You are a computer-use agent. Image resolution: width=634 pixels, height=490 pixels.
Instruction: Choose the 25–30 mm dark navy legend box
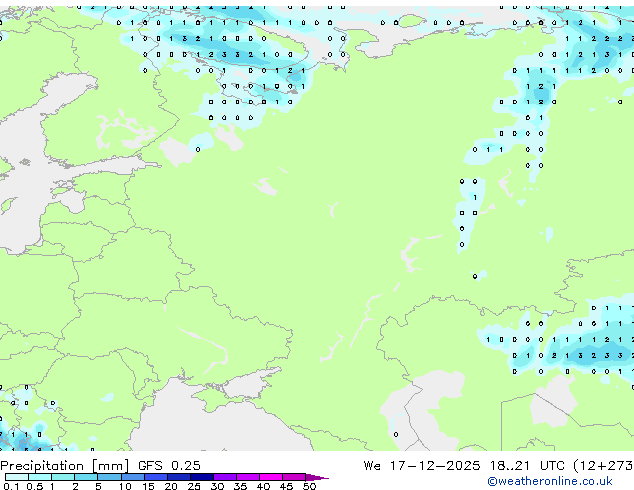(x=202, y=477)
